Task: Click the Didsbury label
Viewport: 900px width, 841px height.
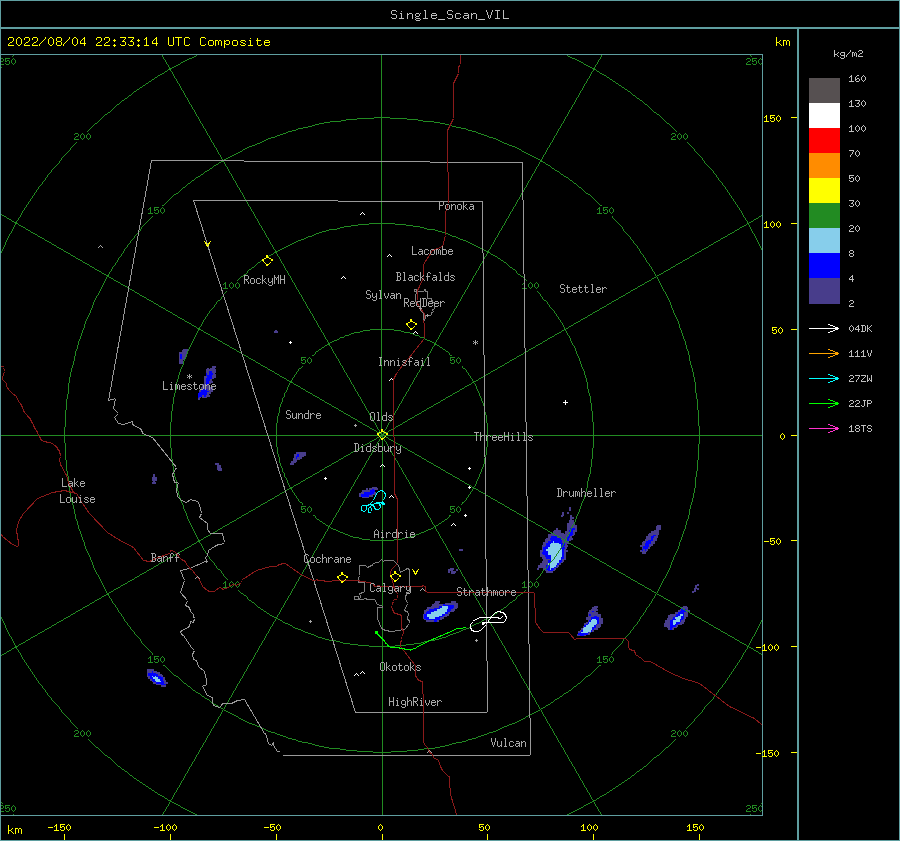Action: [x=377, y=448]
